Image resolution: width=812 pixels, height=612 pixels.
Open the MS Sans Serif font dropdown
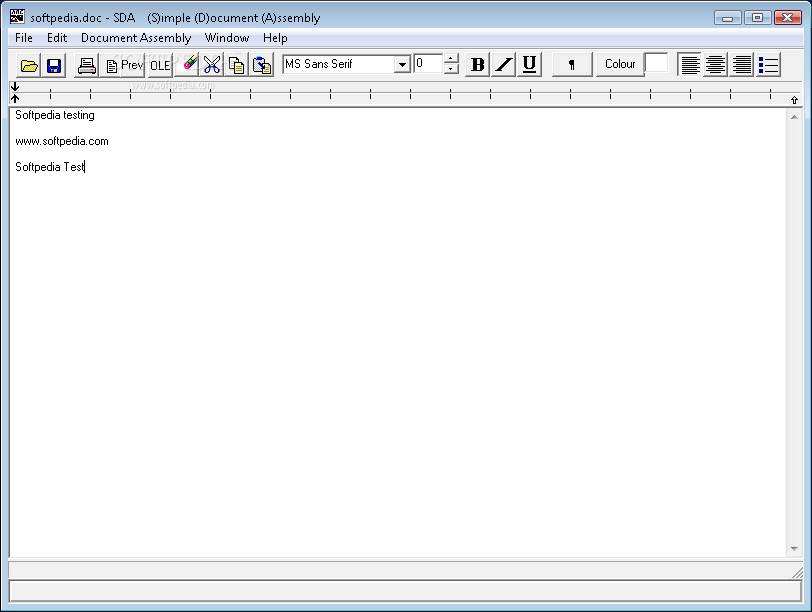click(402, 64)
